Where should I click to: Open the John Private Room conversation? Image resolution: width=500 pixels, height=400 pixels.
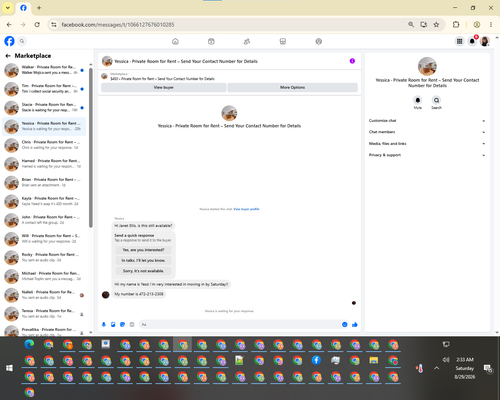point(44,220)
